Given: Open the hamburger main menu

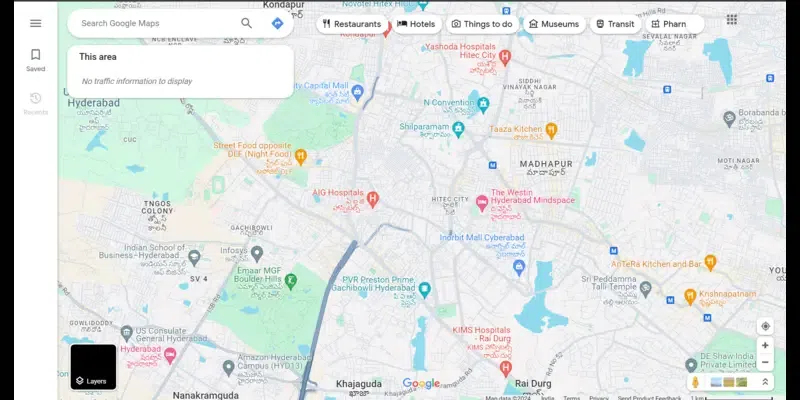Looking at the screenshot, I should pyautogui.click(x=36, y=23).
